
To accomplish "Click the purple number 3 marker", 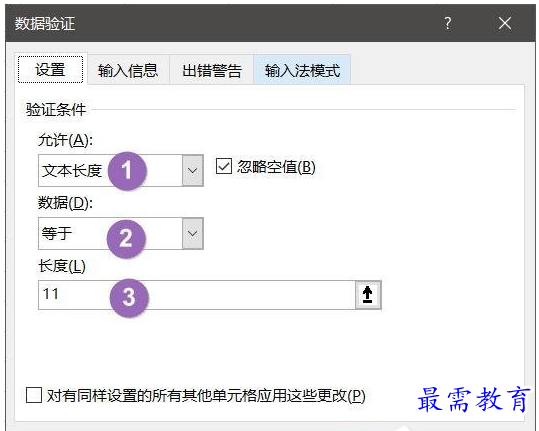I will pos(129,297).
